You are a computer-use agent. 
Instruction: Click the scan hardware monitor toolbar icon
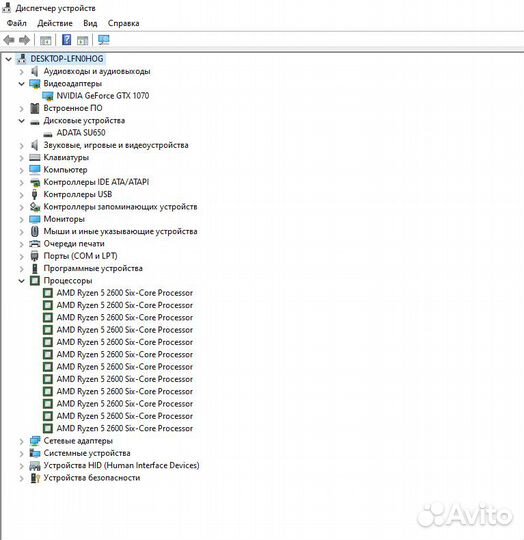[x=104, y=40]
